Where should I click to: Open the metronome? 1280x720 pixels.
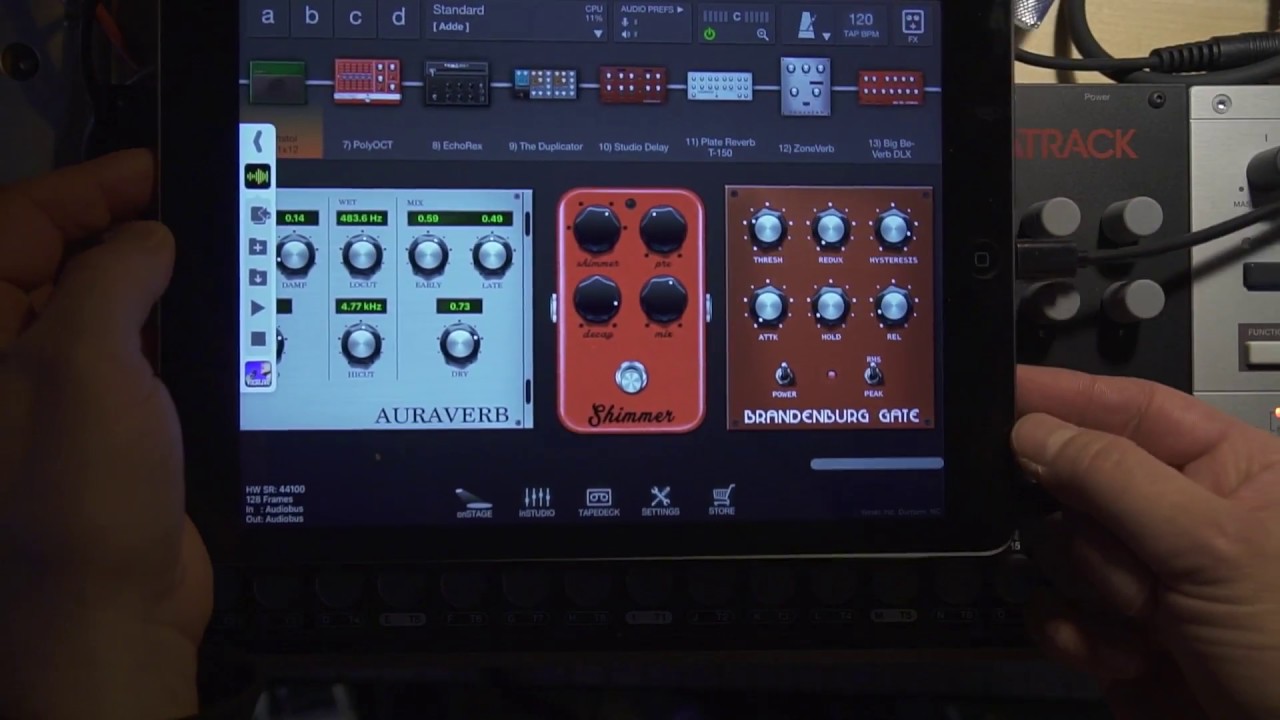(807, 24)
